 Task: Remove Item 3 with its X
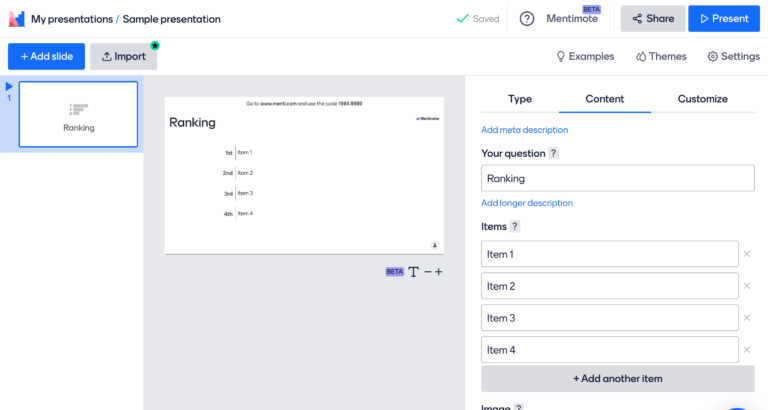pos(746,317)
